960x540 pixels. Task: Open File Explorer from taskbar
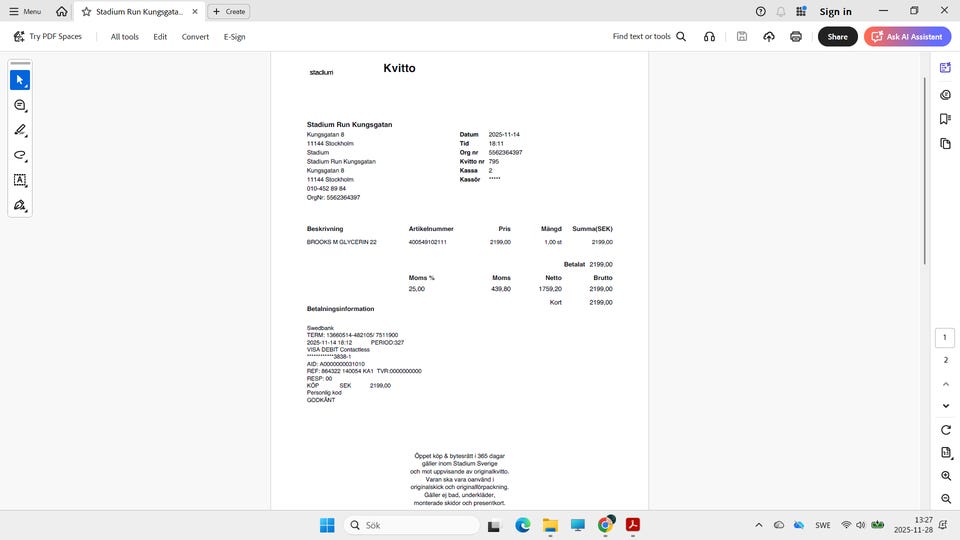click(550, 525)
